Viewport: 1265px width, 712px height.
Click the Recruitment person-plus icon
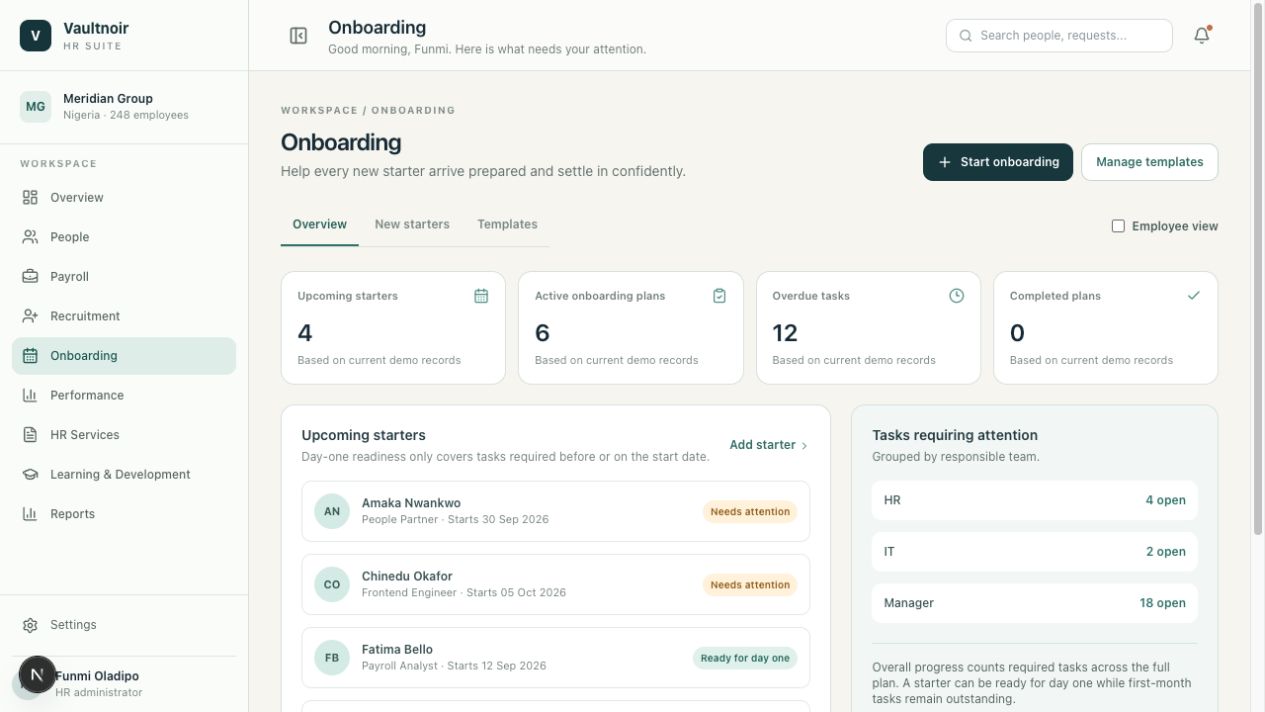tap(30, 316)
